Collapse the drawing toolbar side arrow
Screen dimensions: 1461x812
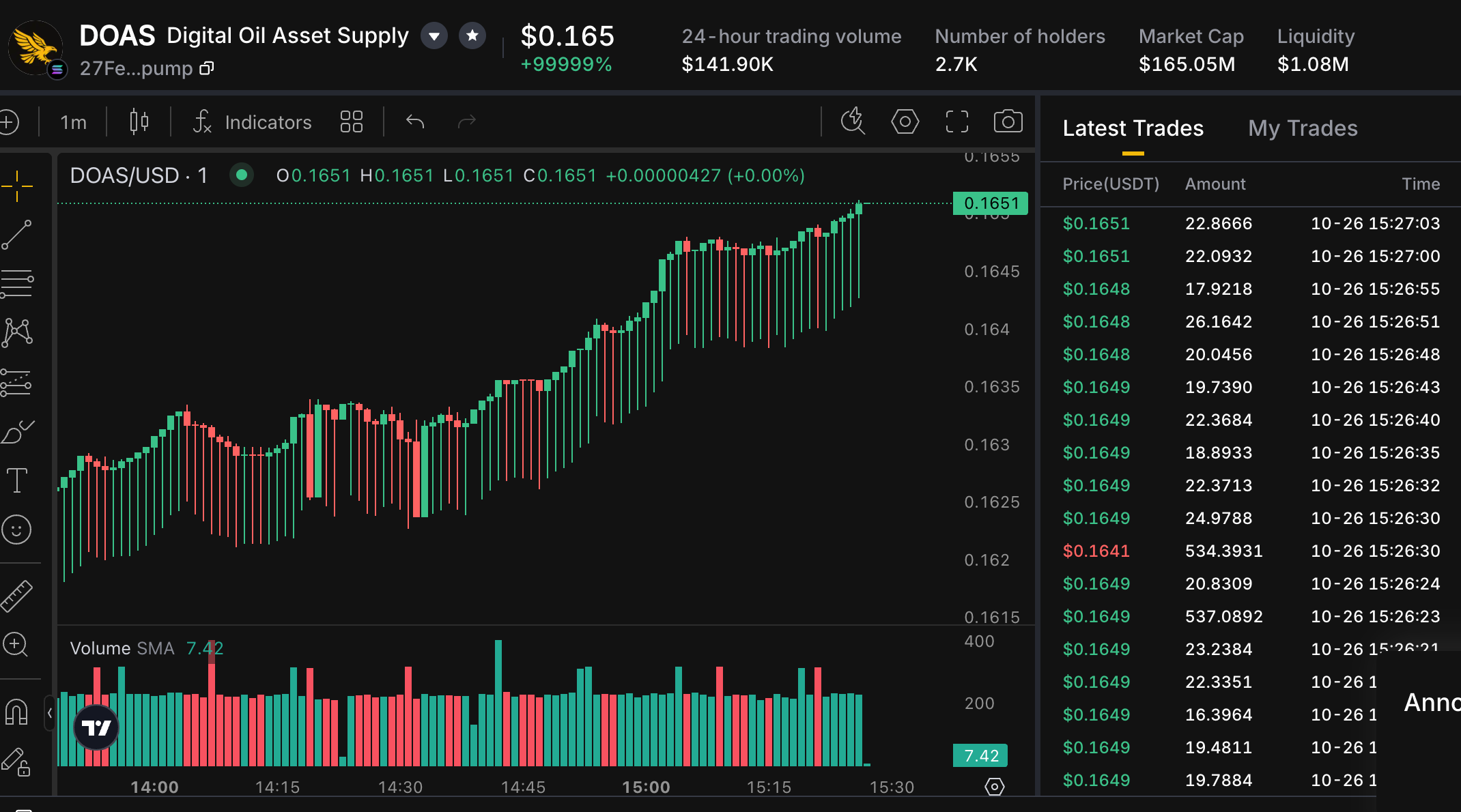pyautogui.click(x=50, y=714)
